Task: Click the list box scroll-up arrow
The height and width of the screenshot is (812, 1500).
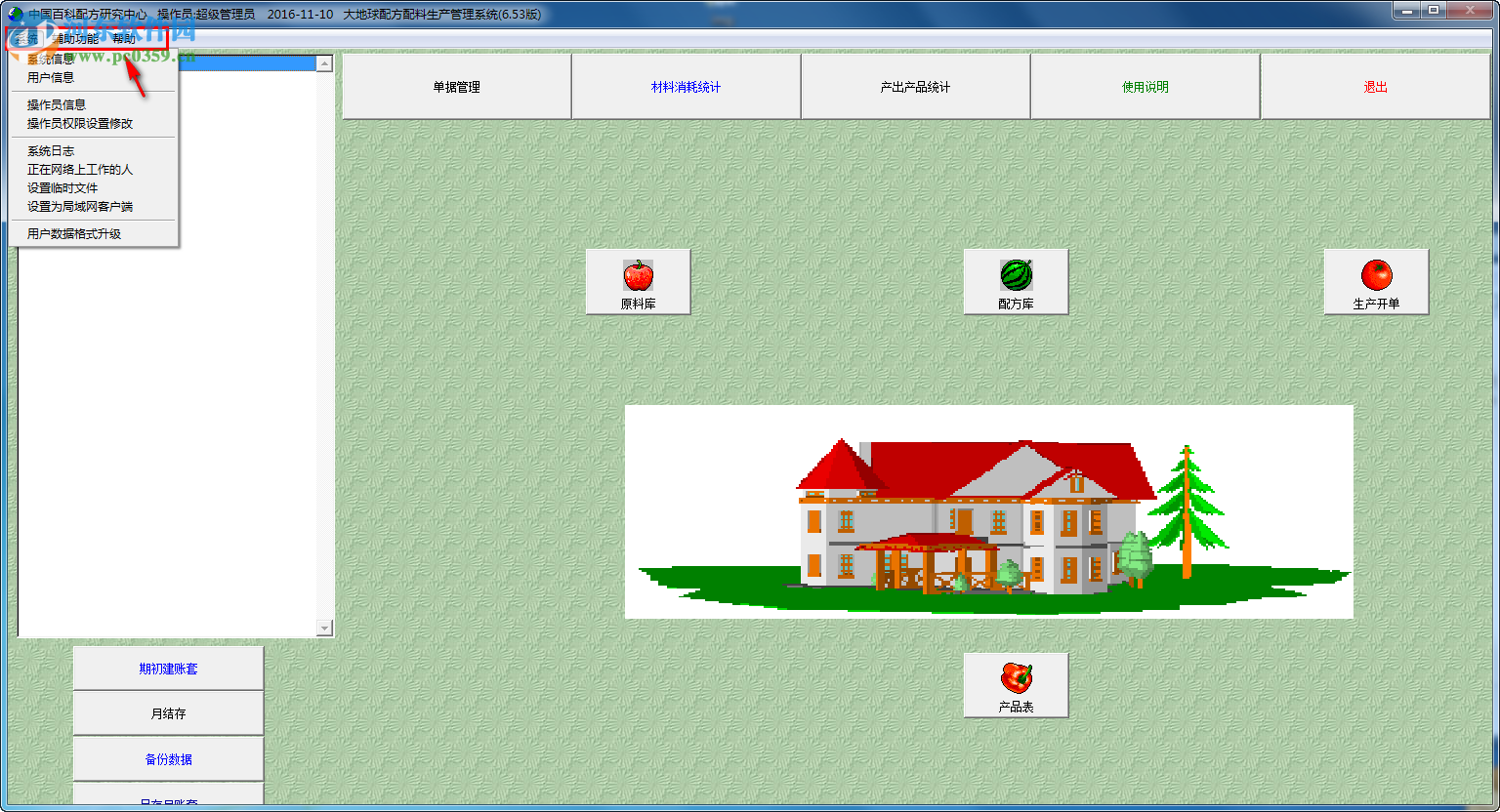Action: (x=325, y=63)
